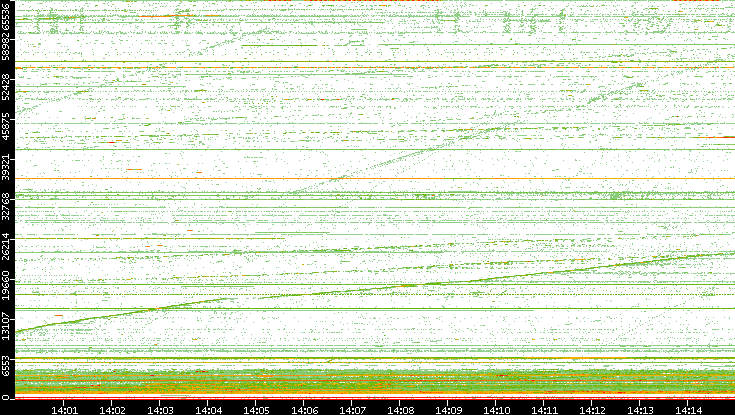
Task: Select the 58982 vertical axis label
Action: tap(5, 47)
